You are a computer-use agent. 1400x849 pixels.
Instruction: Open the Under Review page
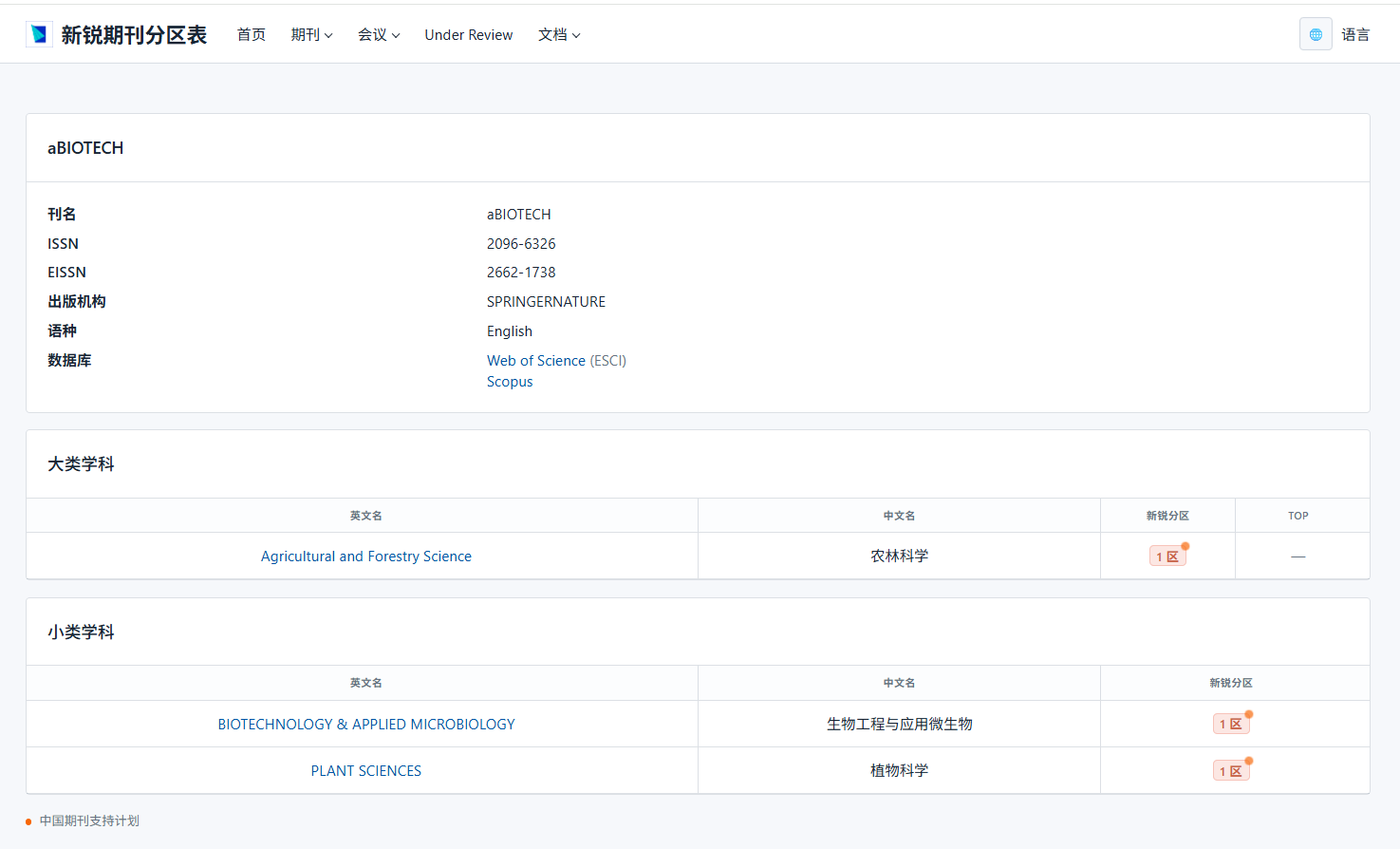click(x=468, y=35)
